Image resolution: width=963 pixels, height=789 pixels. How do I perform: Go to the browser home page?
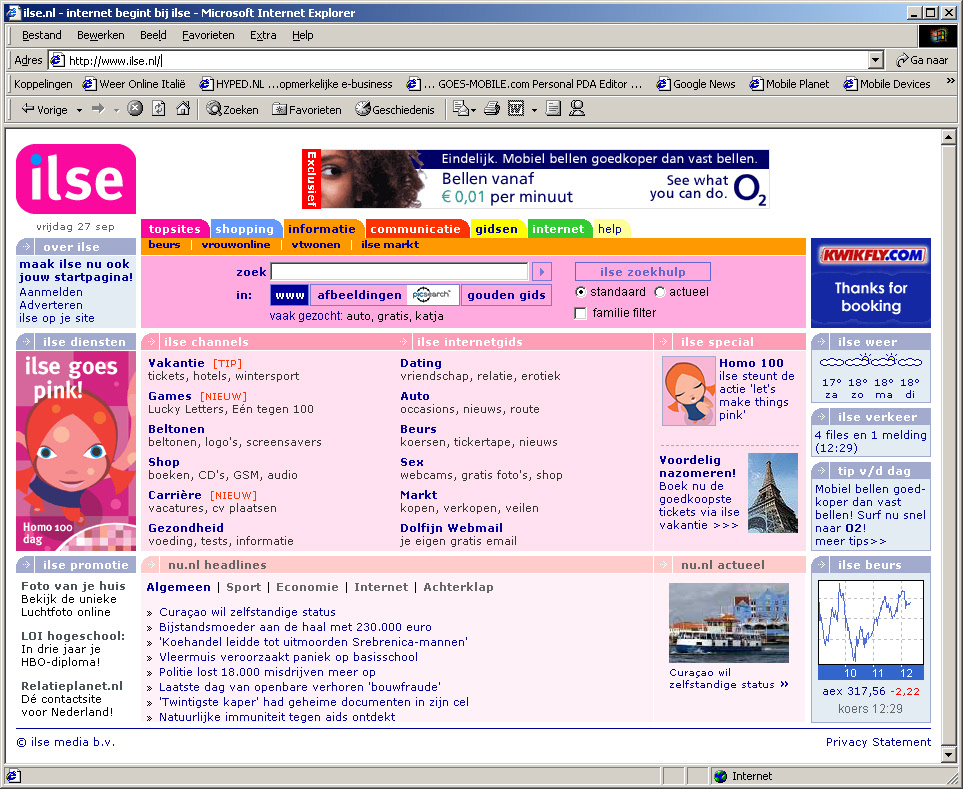click(183, 109)
